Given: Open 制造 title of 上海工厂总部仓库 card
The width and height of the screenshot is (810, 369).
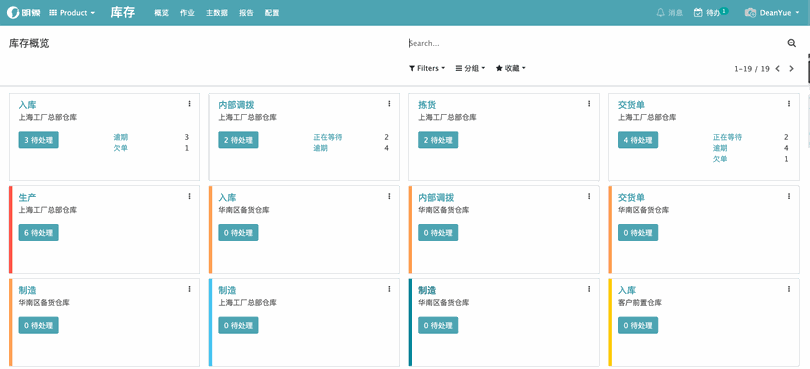Looking at the screenshot, I should tap(227, 290).
